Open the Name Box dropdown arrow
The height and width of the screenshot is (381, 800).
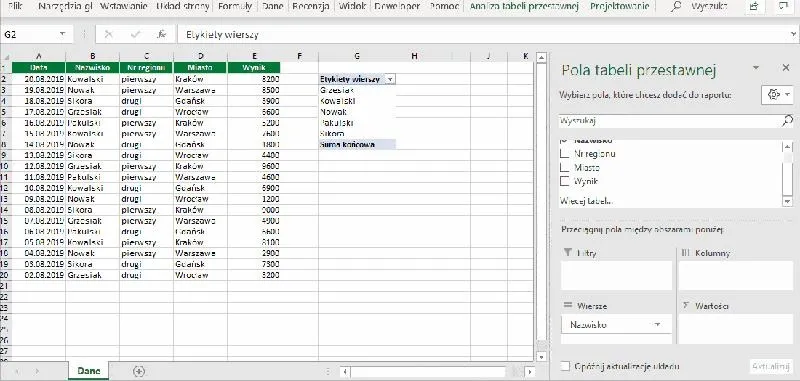[63, 35]
